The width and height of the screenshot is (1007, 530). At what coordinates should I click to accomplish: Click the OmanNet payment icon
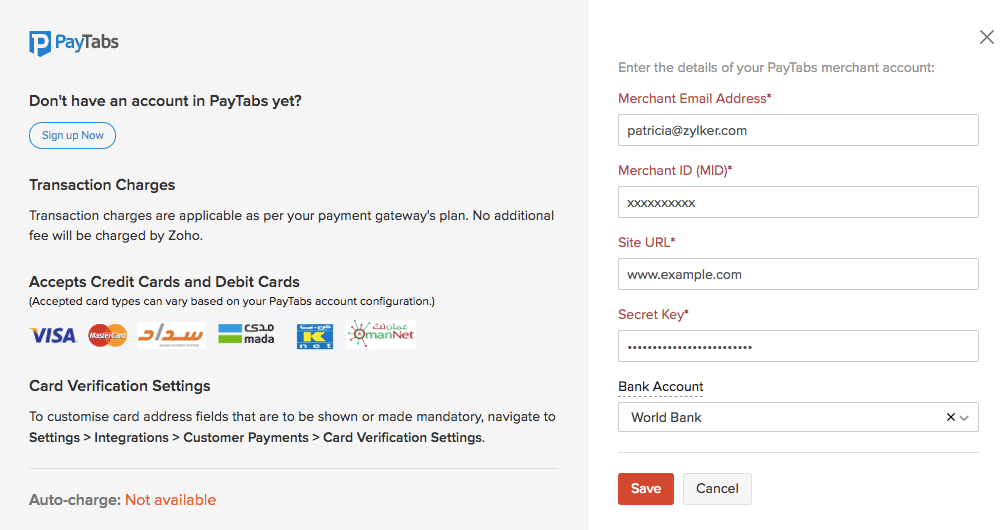click(381, 334)
